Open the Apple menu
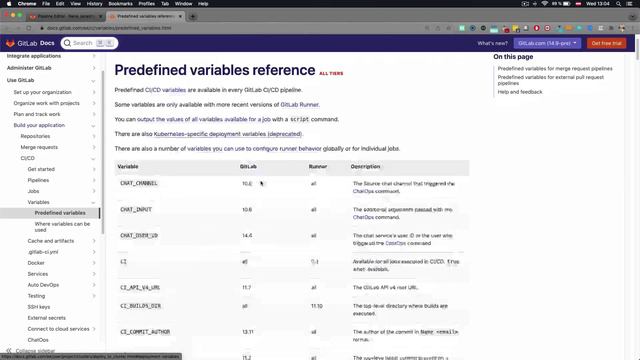 (9, 4)
